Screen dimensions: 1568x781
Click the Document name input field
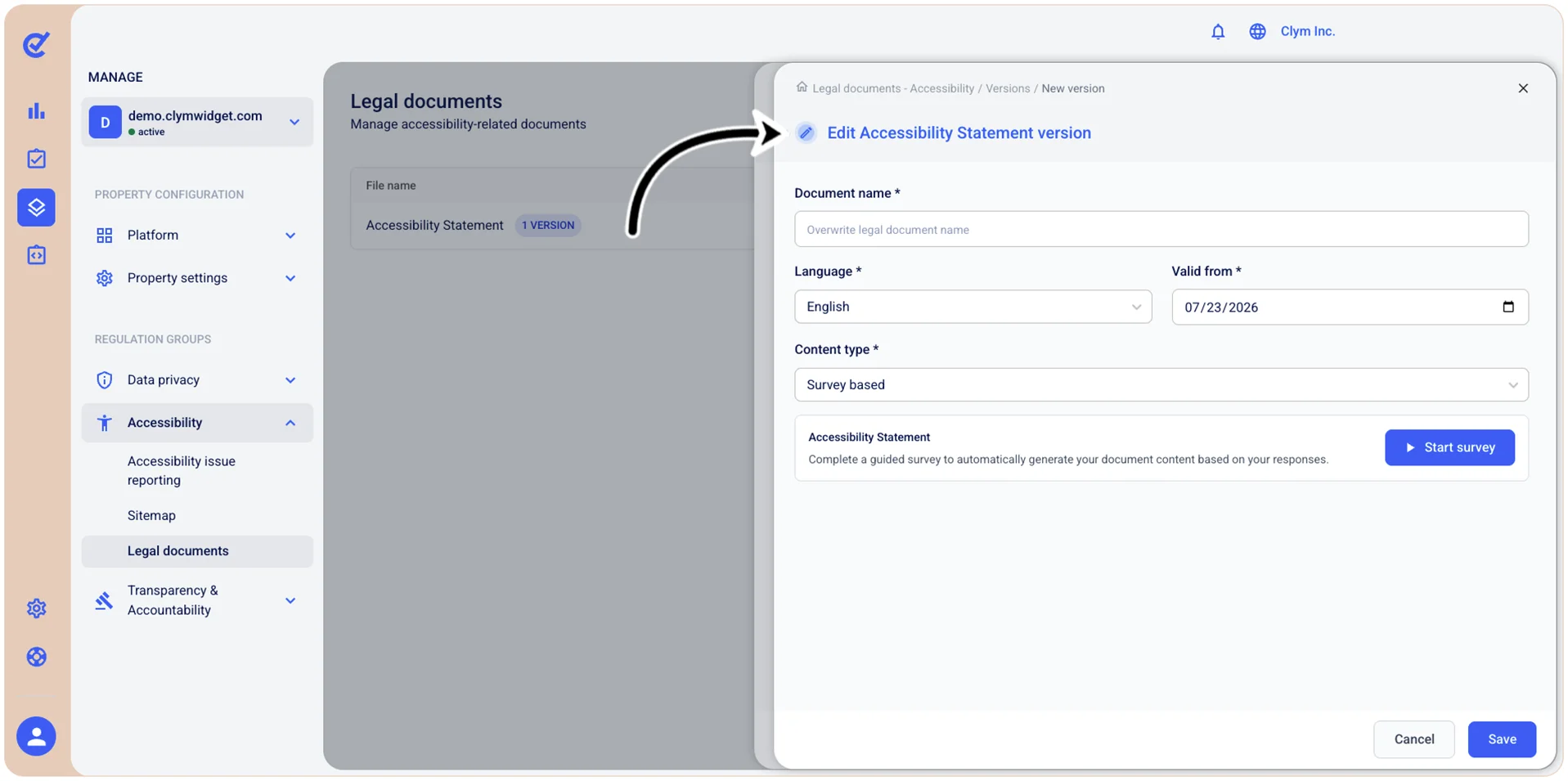(x=1161, y=229)
